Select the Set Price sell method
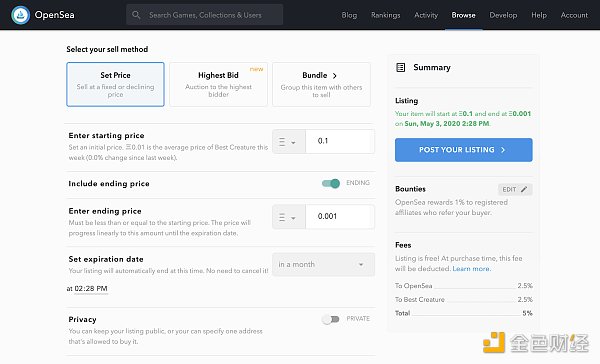 pos(115,84)
